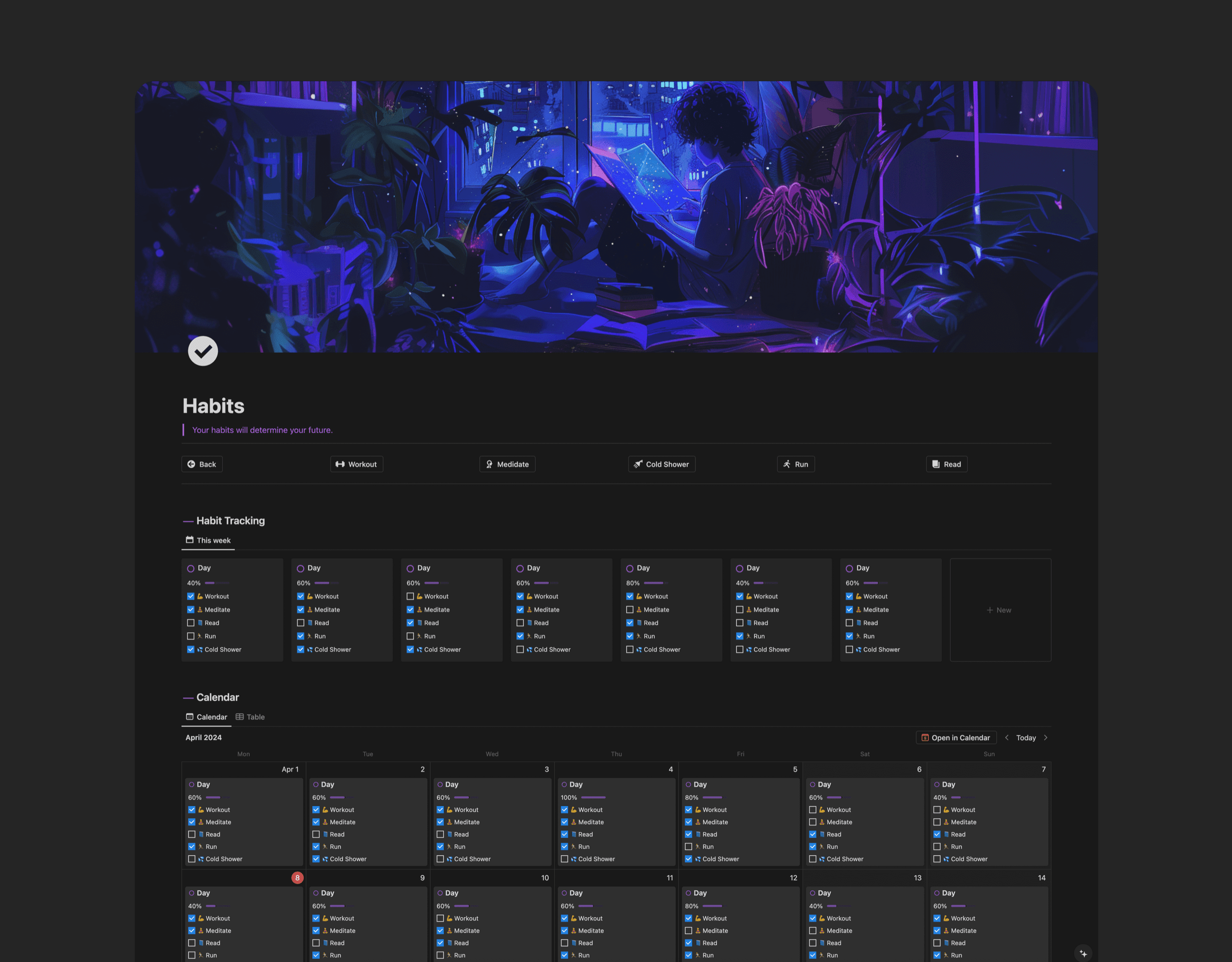
Task: Click the Habits page title
Action: click(x=213, y=406)
